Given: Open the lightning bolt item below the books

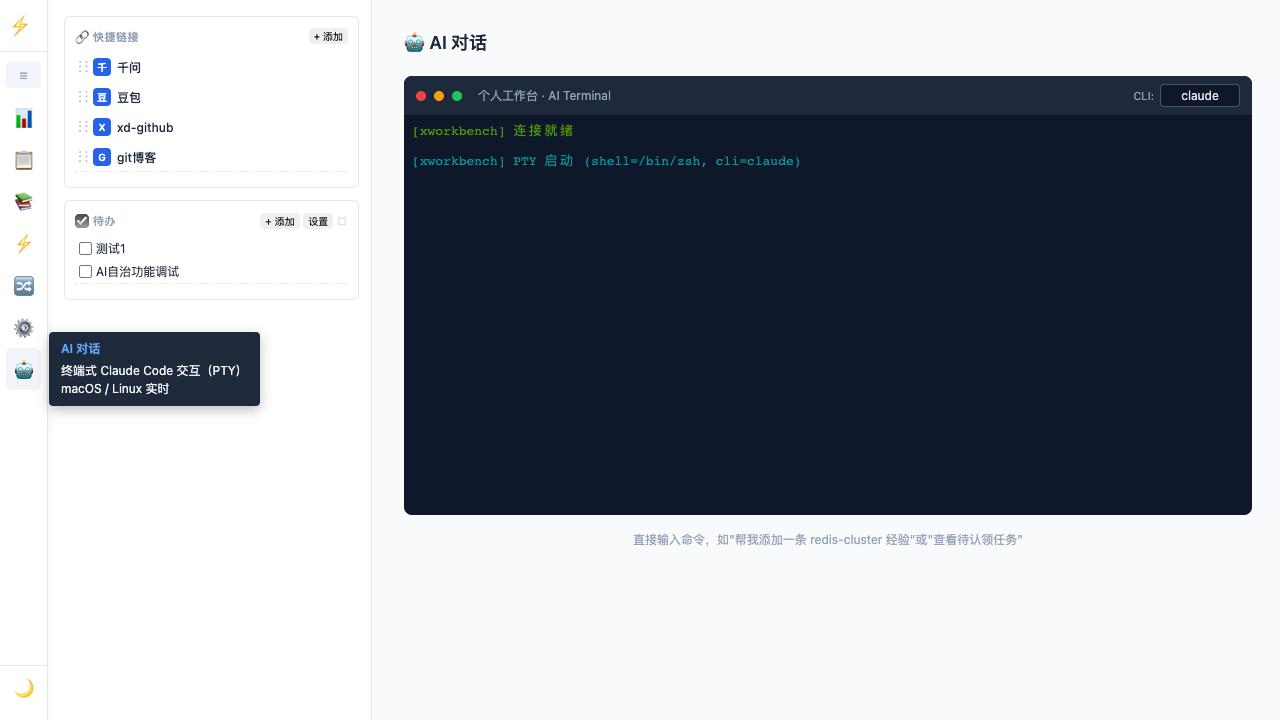Looking at the screenshot, I should (24, 244).
